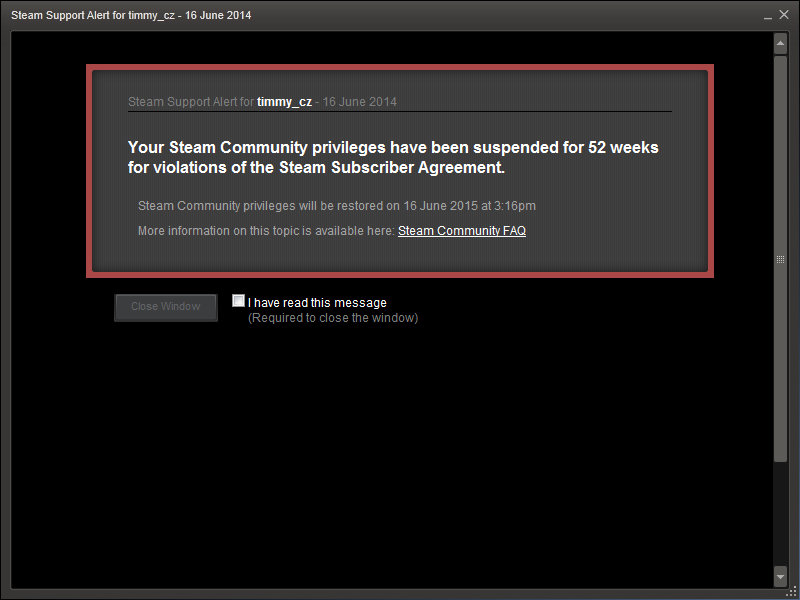Click the vertical scrollbar thumb
800x600 pixels.
pos(780,258)
